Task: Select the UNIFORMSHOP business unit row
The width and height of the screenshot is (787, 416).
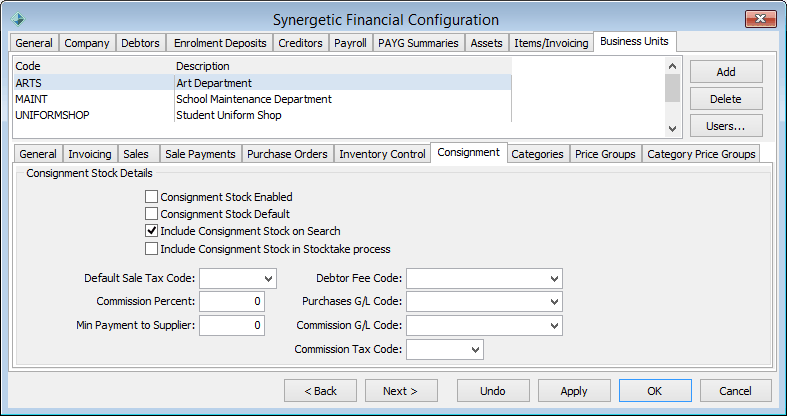Action: [263, 115]
